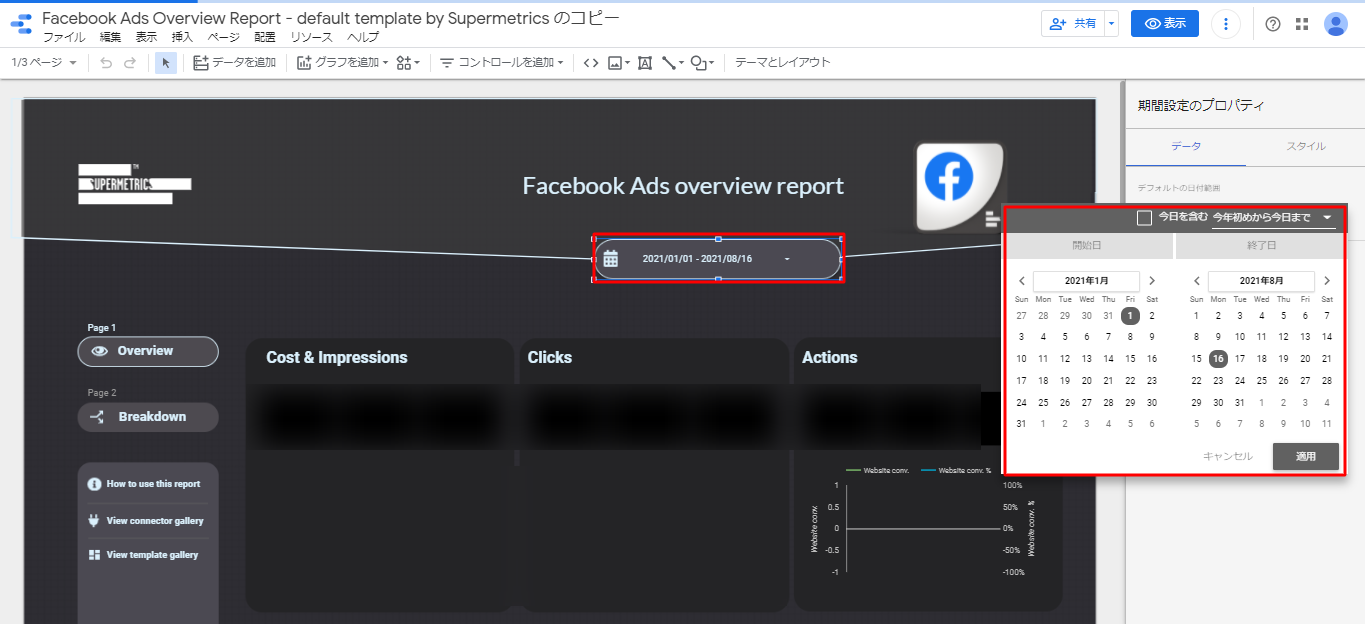This screenshot has width=1365, height=624.
Task: Click the user account avatar
Action: pos(1336,24)
